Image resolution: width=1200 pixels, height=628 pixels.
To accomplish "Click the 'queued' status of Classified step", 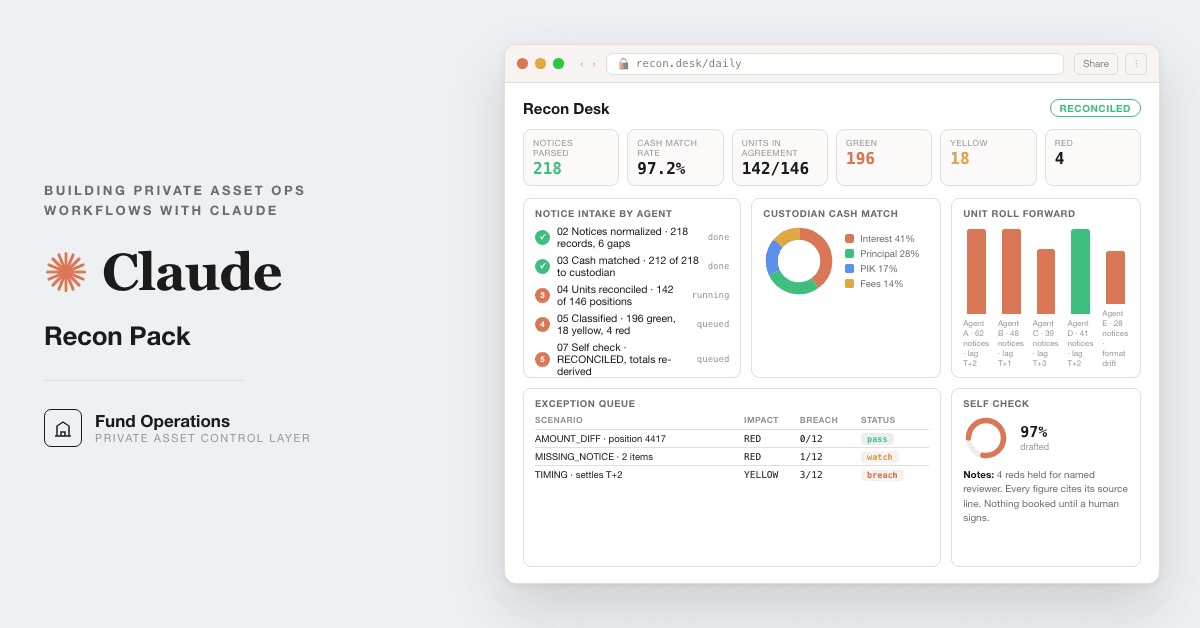I will point(713,324).
